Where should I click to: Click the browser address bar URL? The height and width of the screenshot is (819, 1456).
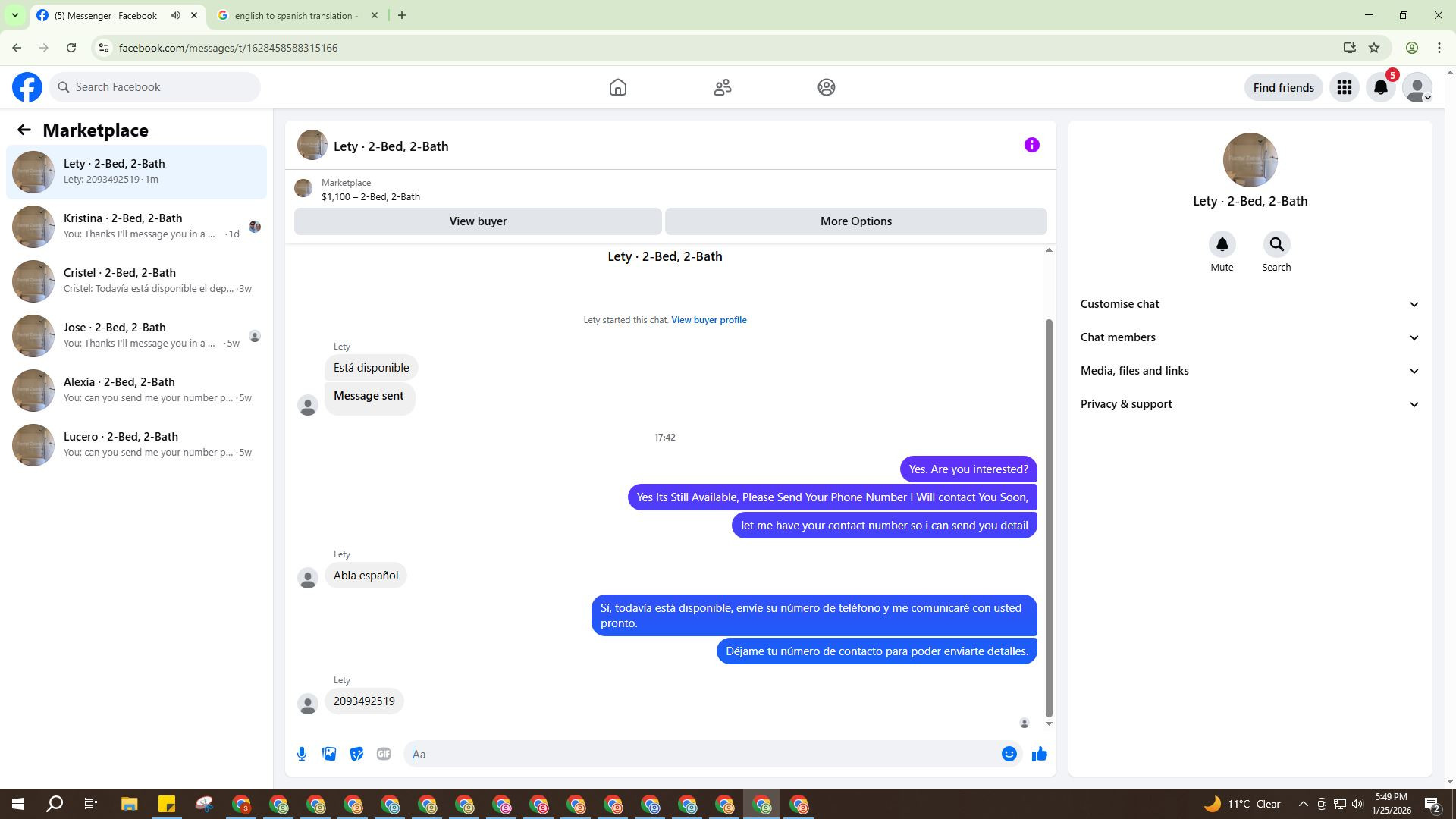[x=228, y=48]
